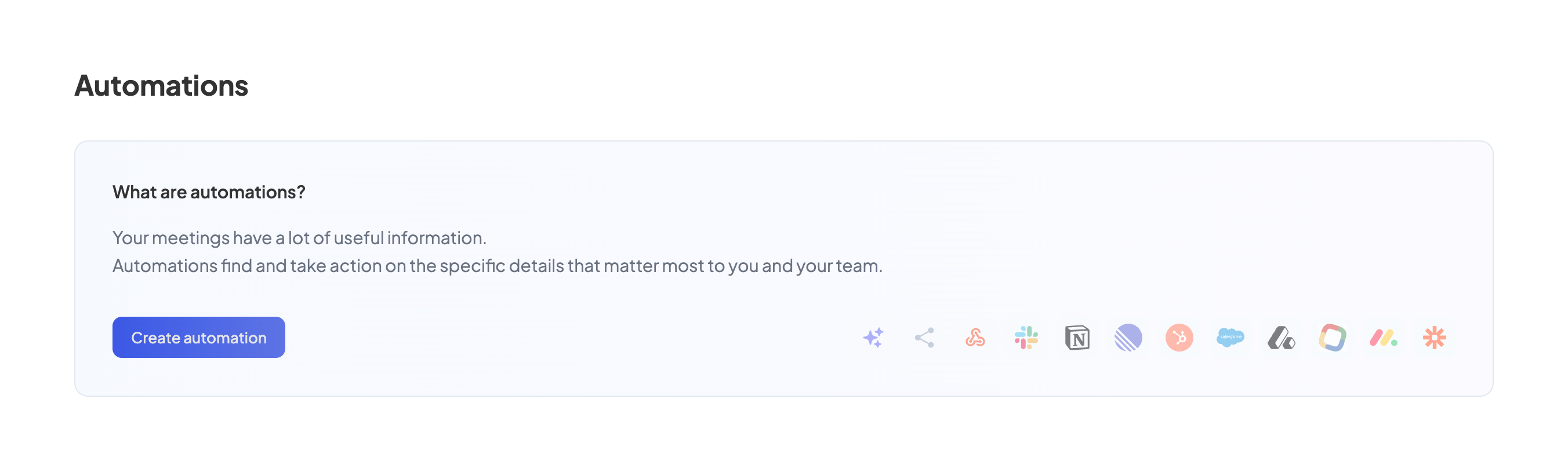1568x471 pixels.
Task: Choose the Slack integration icon
Action: point(1026,338)
